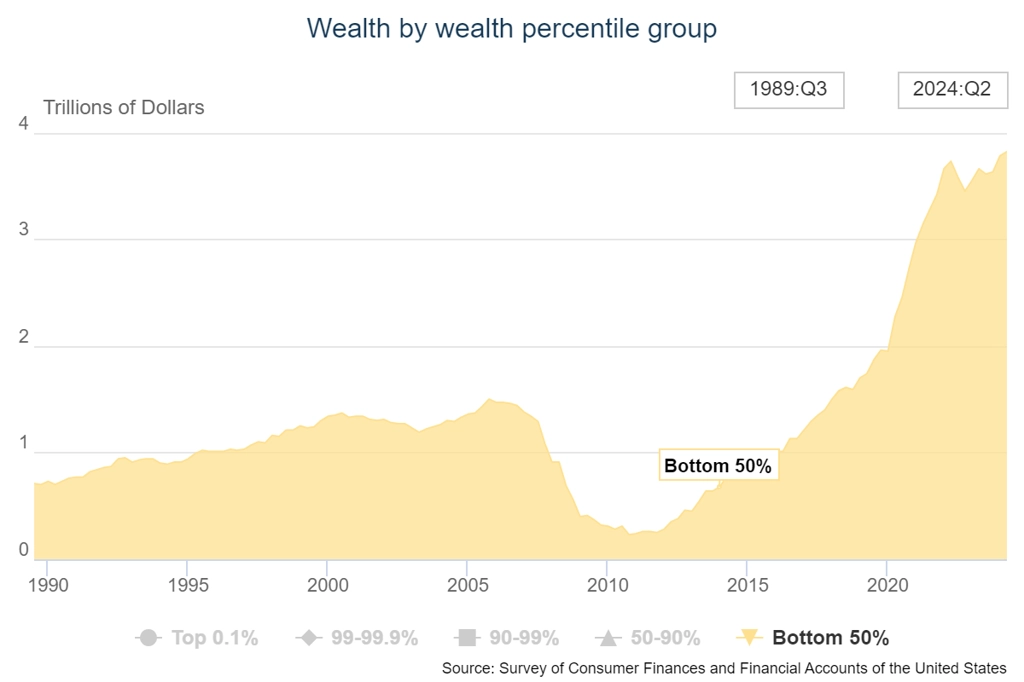Click the Trillions of Dollars axis label

click(x=123, y=107)
